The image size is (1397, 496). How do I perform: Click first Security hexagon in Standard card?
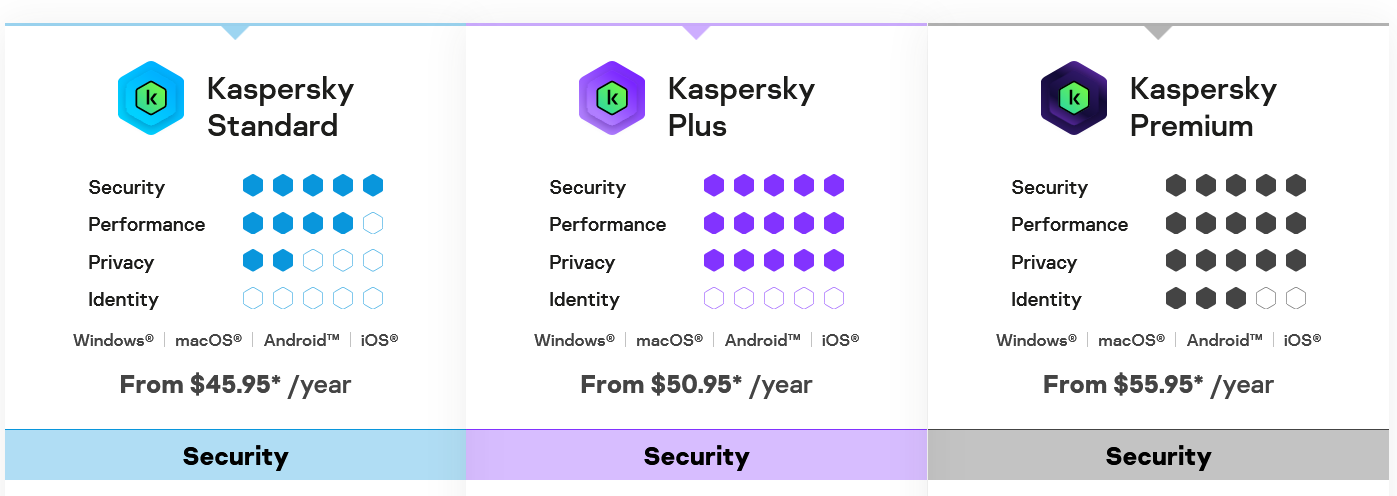coord(253,186)
